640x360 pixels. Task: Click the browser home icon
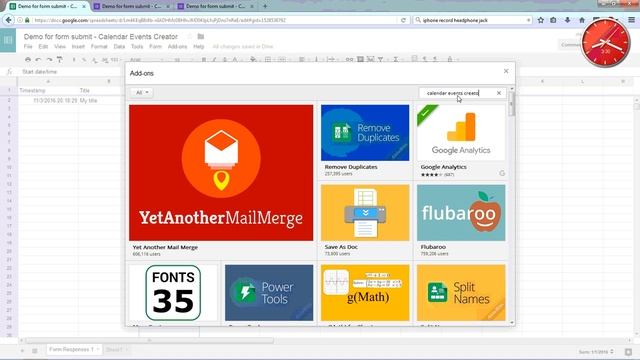coord(582,20)
